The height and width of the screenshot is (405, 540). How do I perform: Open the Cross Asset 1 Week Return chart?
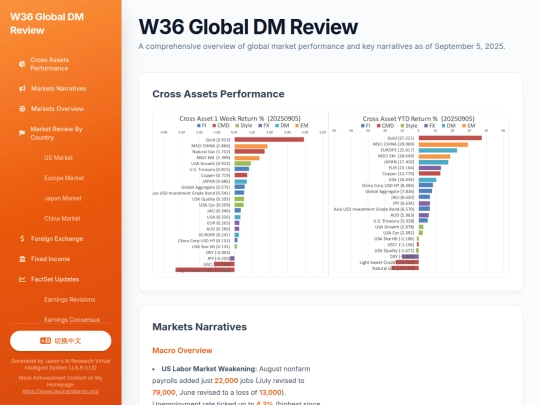coord(240,195)
